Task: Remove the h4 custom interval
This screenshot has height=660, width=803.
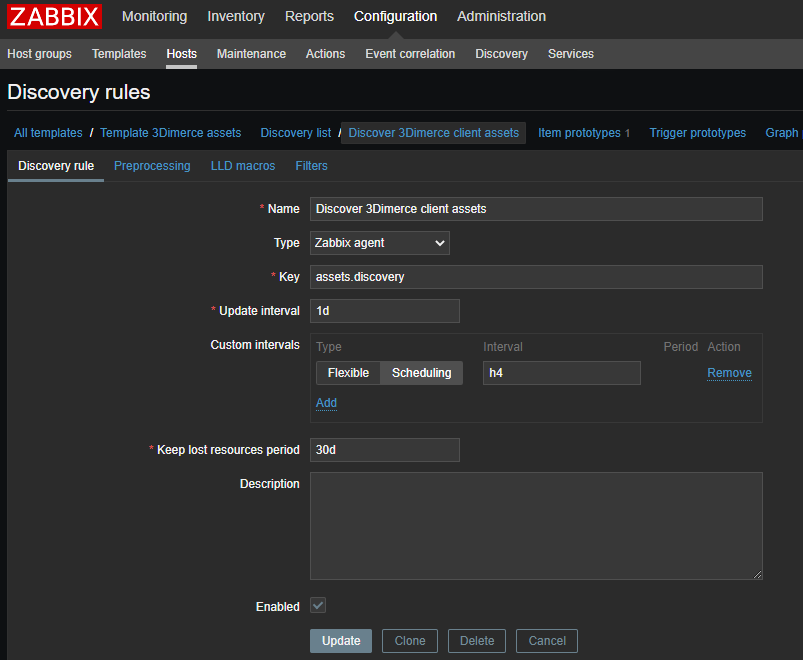Action: coord(729,373)
